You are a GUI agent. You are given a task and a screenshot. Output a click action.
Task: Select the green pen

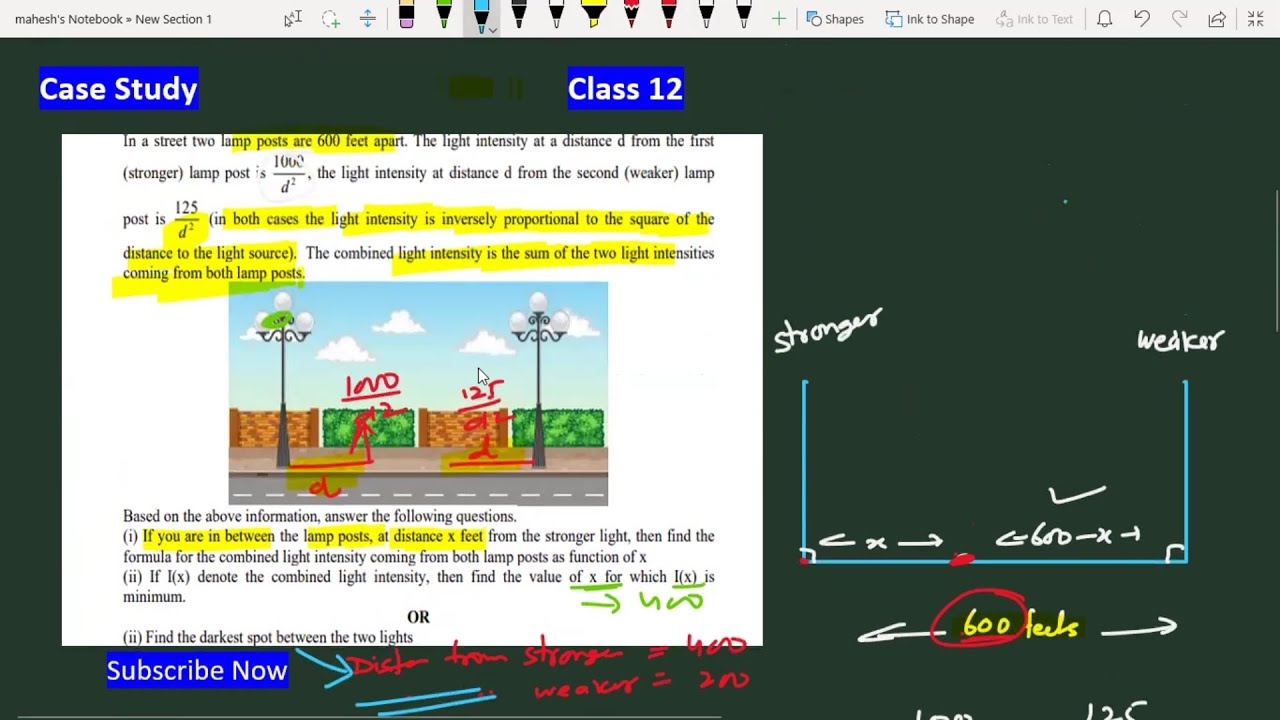point(443,16)
